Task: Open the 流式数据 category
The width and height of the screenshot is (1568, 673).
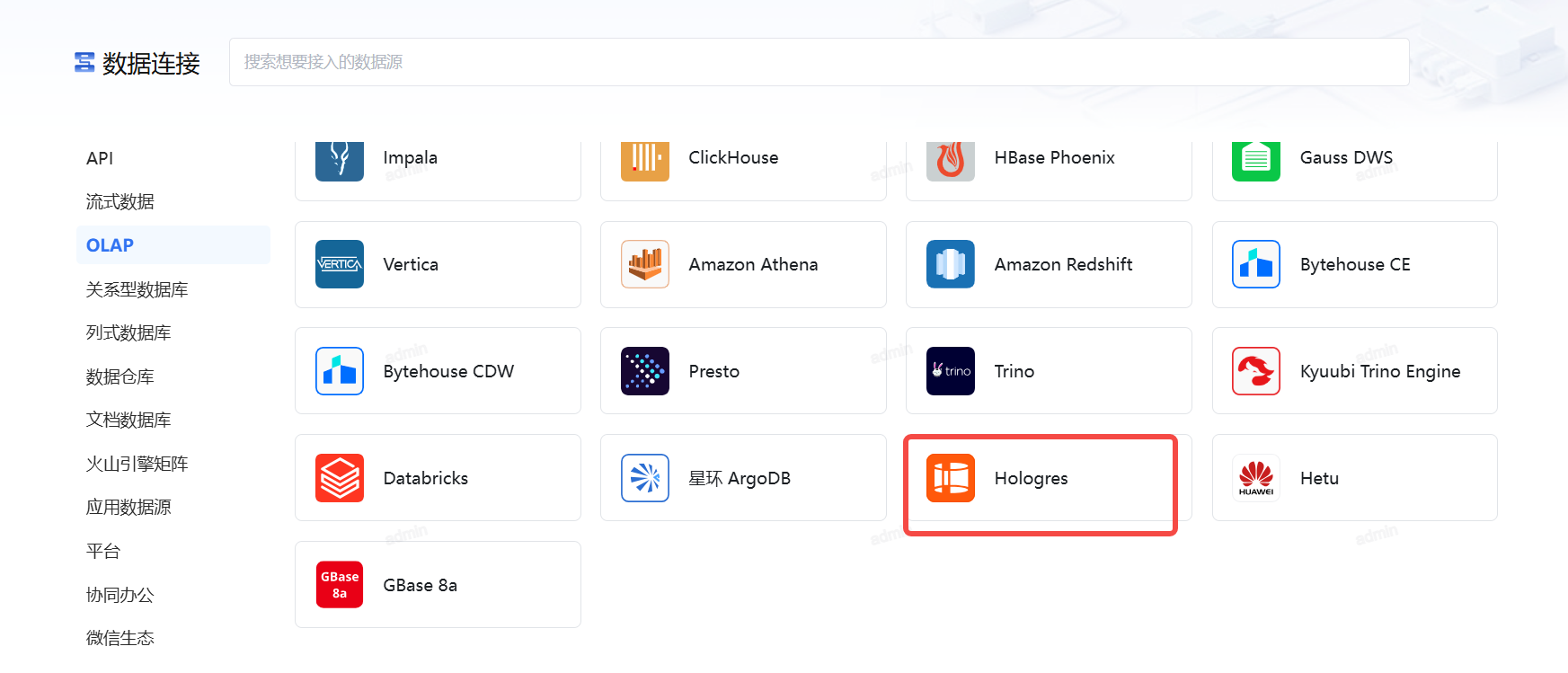Action: point(120,201)
